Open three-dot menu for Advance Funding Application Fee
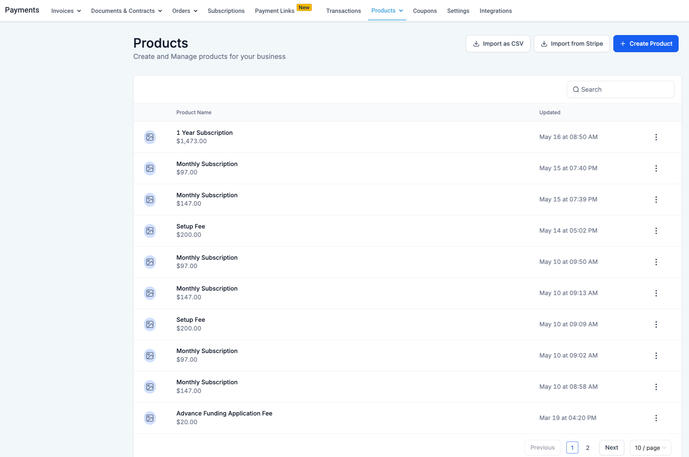Screen dimensions: 689x457 click(x=656, y=418)
